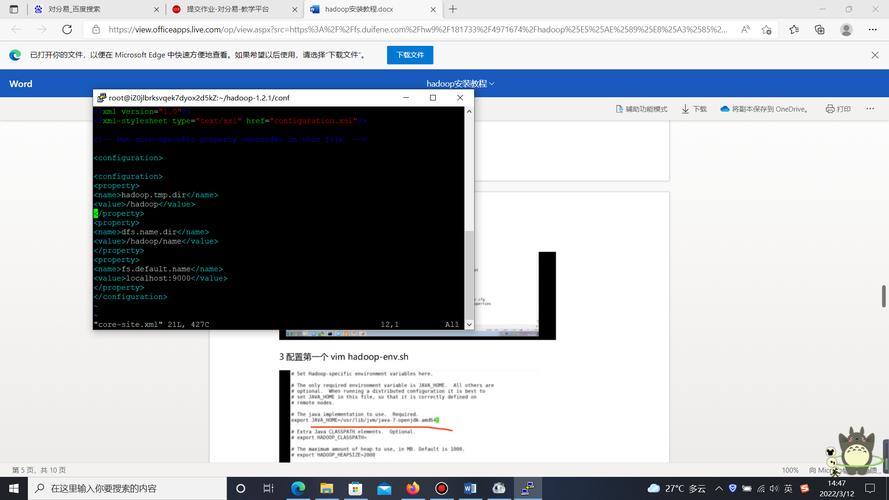Open the 27°C 多云 weather widget
The image size is (889, 500).
tap(677, 488)
